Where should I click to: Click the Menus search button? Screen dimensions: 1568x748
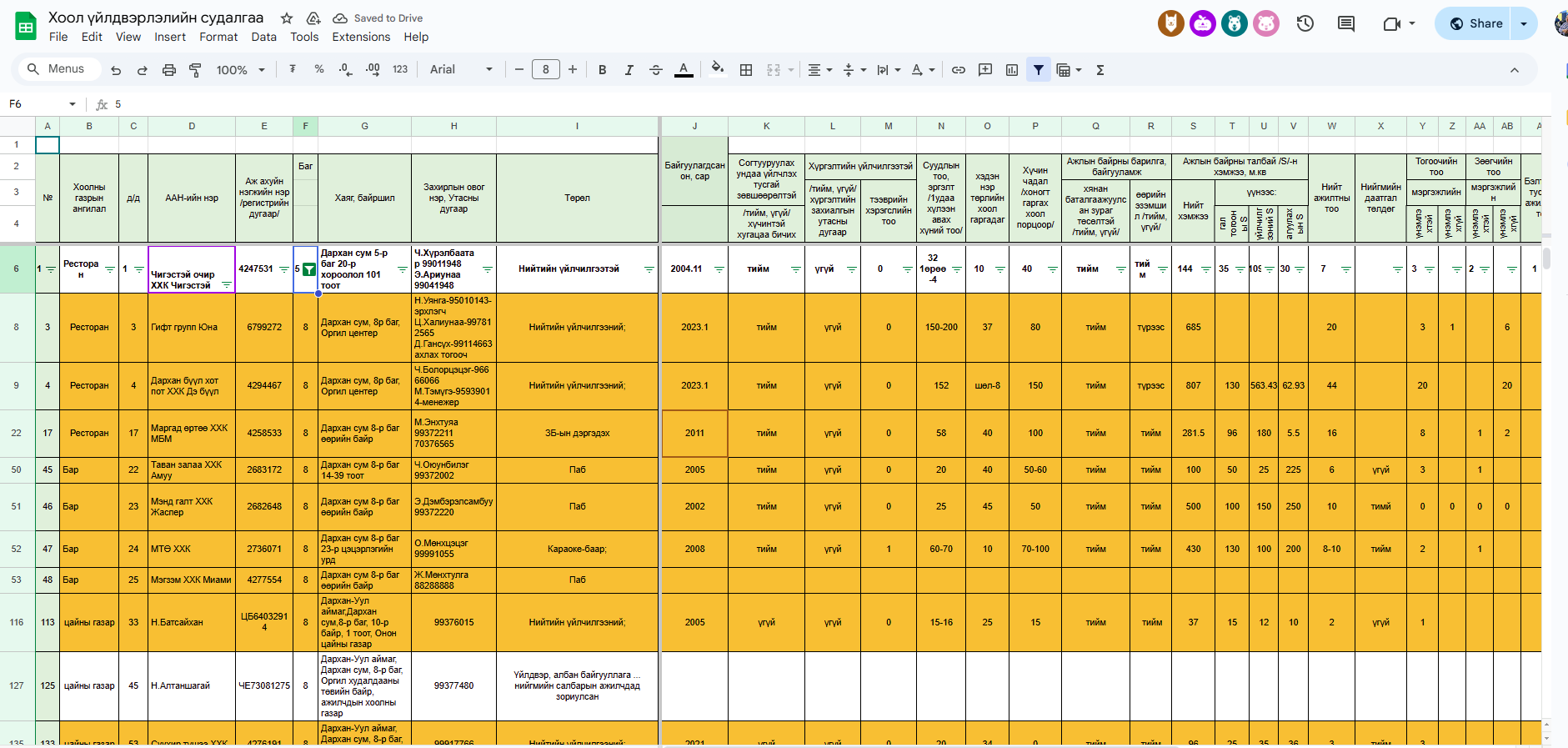coord(56,69)
